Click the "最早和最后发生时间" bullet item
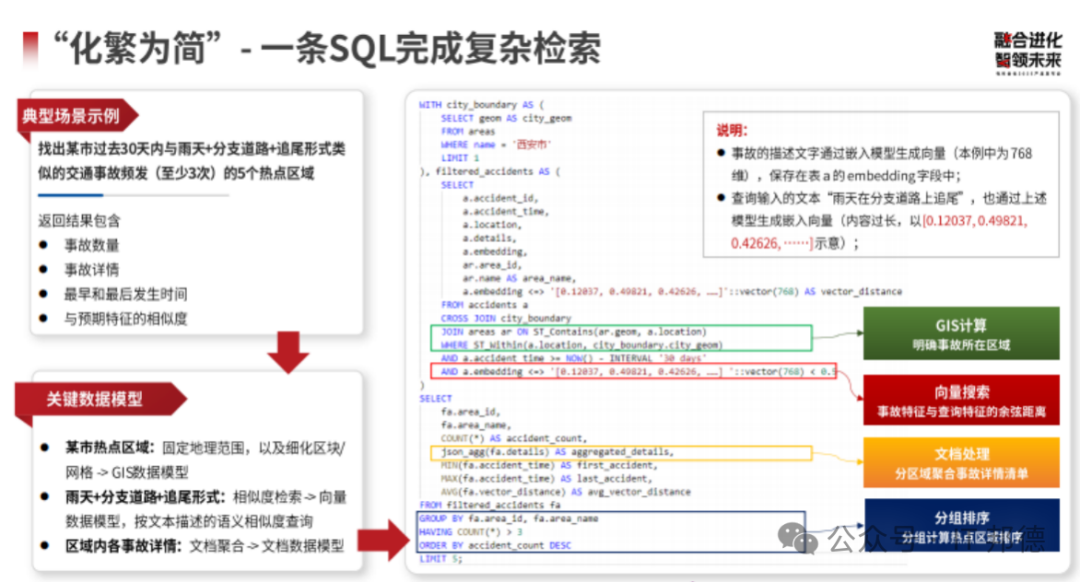Image resolution: width=1080 pixels, height=582 pixels. pos(125,294)
